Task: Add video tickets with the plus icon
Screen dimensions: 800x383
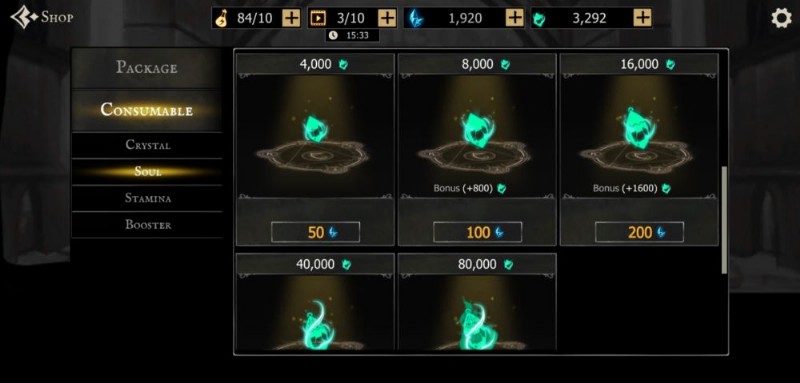Action: point(387,18)
